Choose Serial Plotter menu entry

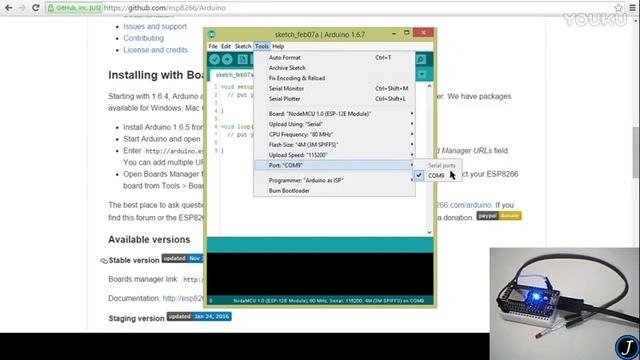pyautogui.click(x=334, y=99)
